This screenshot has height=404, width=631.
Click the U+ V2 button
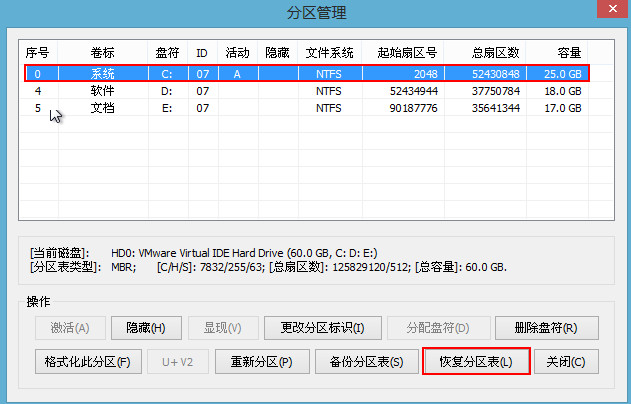click(178, 362)
